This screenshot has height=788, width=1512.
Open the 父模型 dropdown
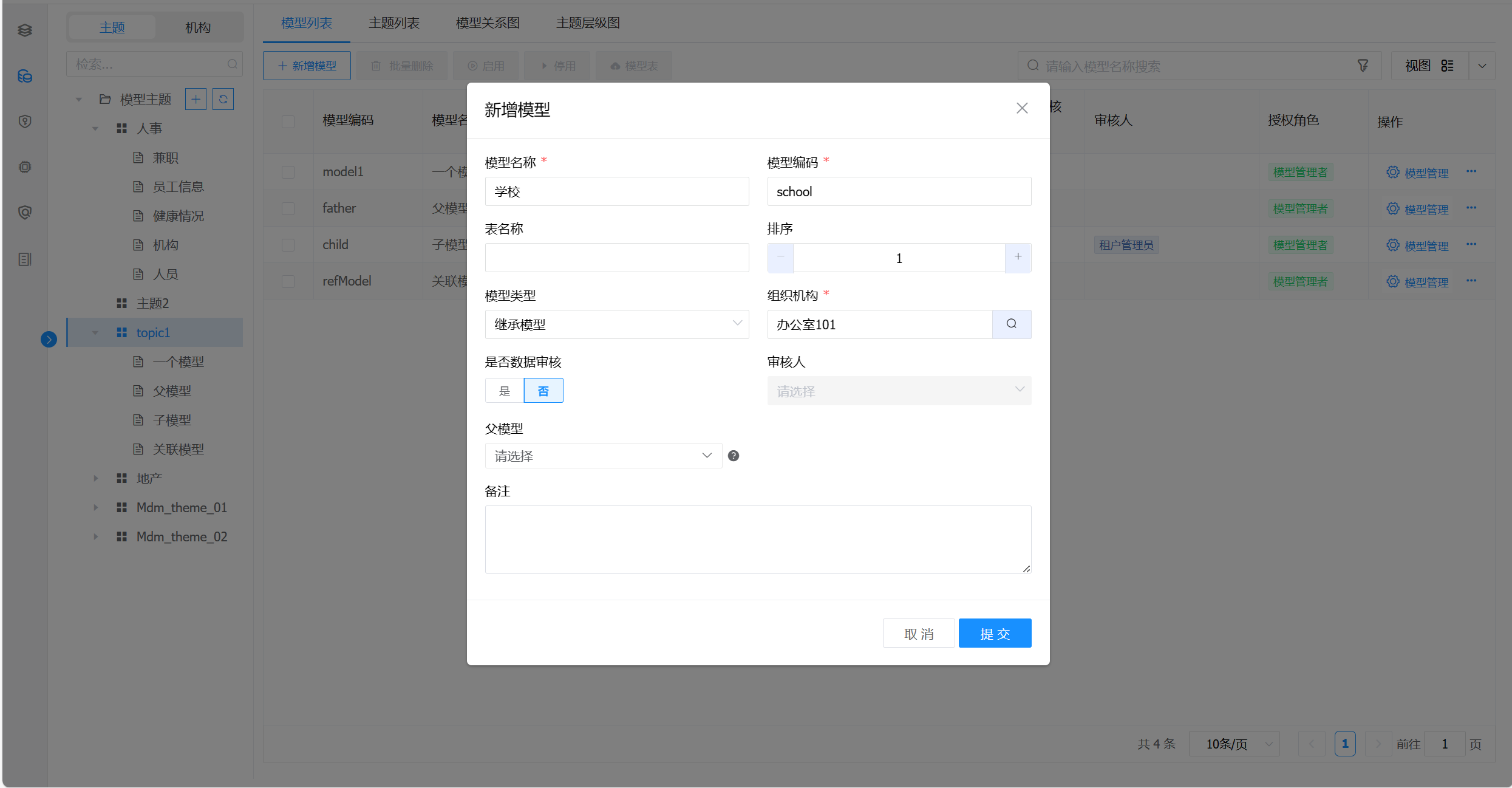point(604,456)
